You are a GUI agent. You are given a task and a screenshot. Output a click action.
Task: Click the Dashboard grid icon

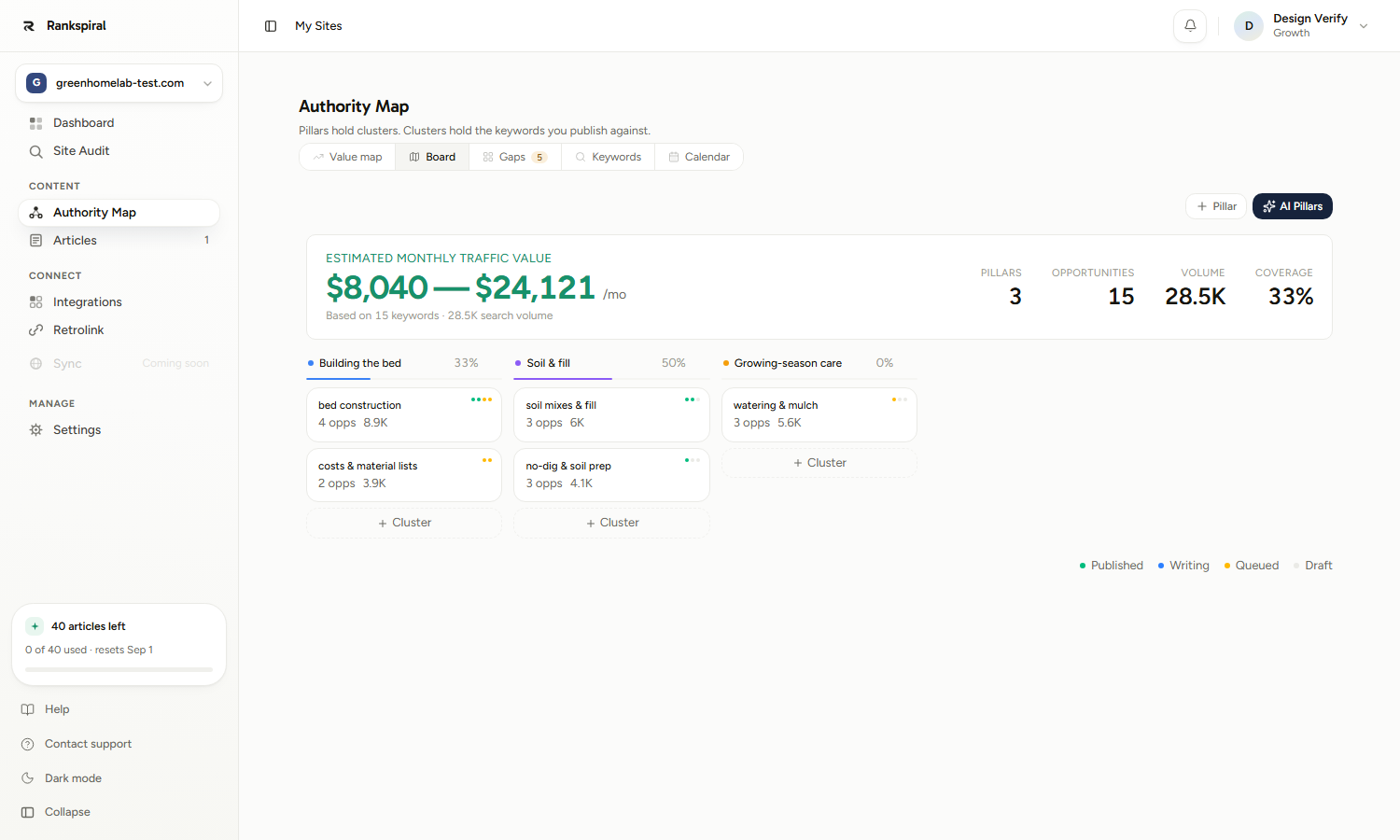coord(36,123)
